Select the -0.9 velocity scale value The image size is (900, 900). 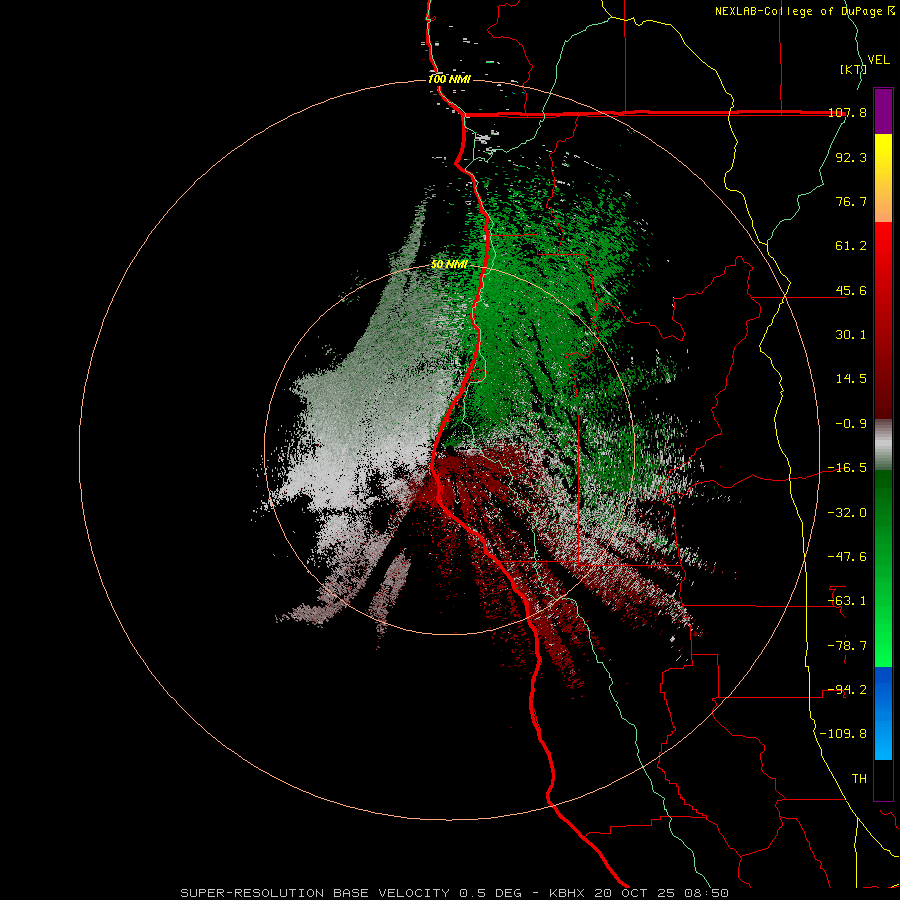click(851, 424)
